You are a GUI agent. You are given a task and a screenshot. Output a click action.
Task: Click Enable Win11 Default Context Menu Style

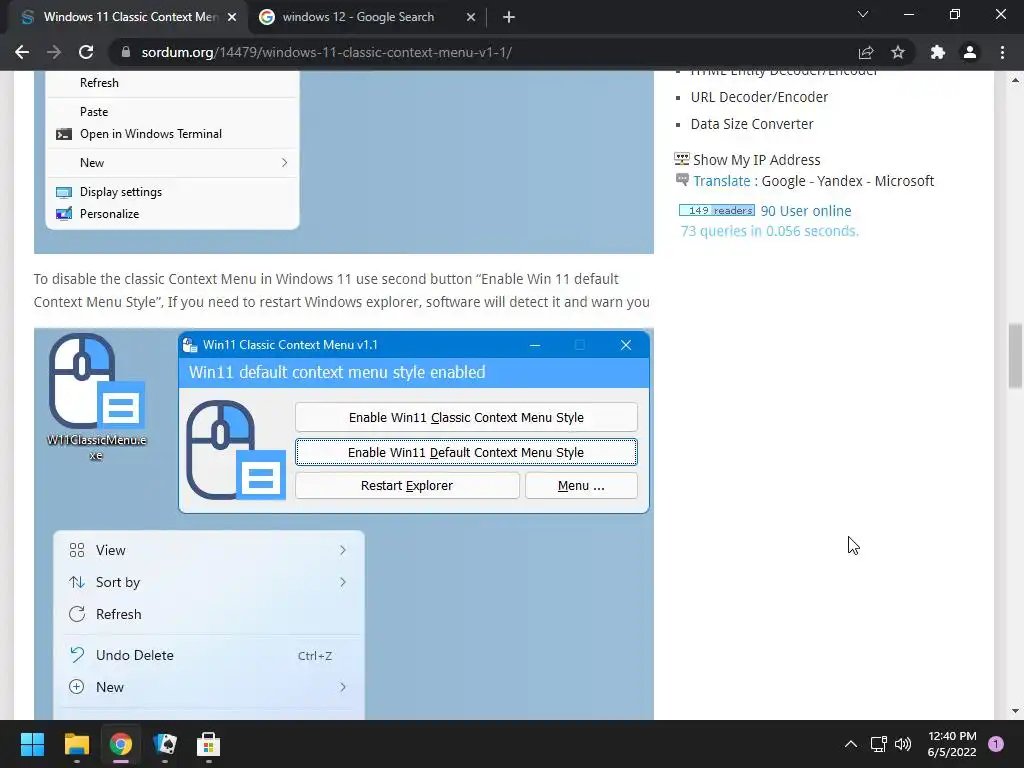pyautogui.click(x=466, y=452)
